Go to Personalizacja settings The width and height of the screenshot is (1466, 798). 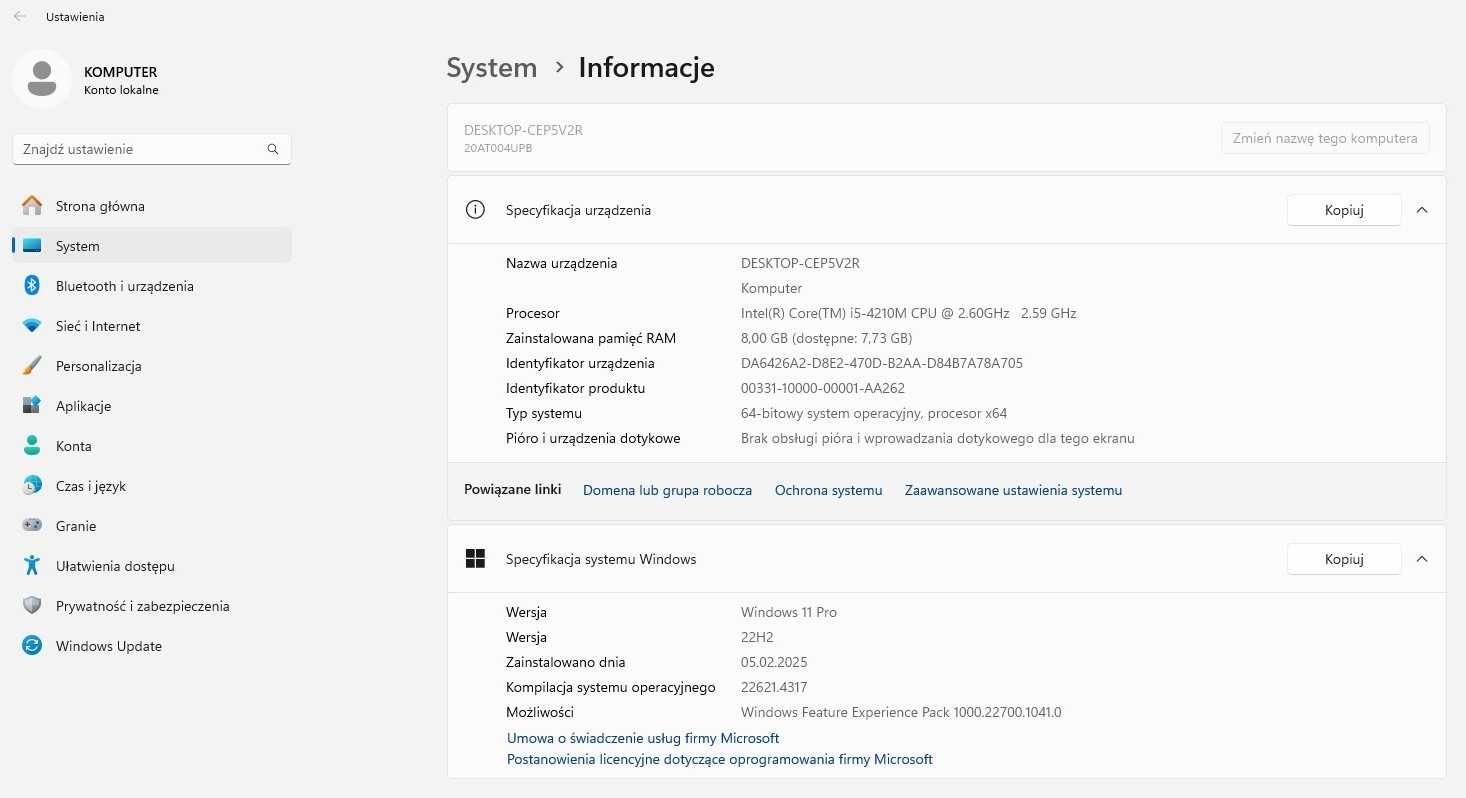coord(152,366)
